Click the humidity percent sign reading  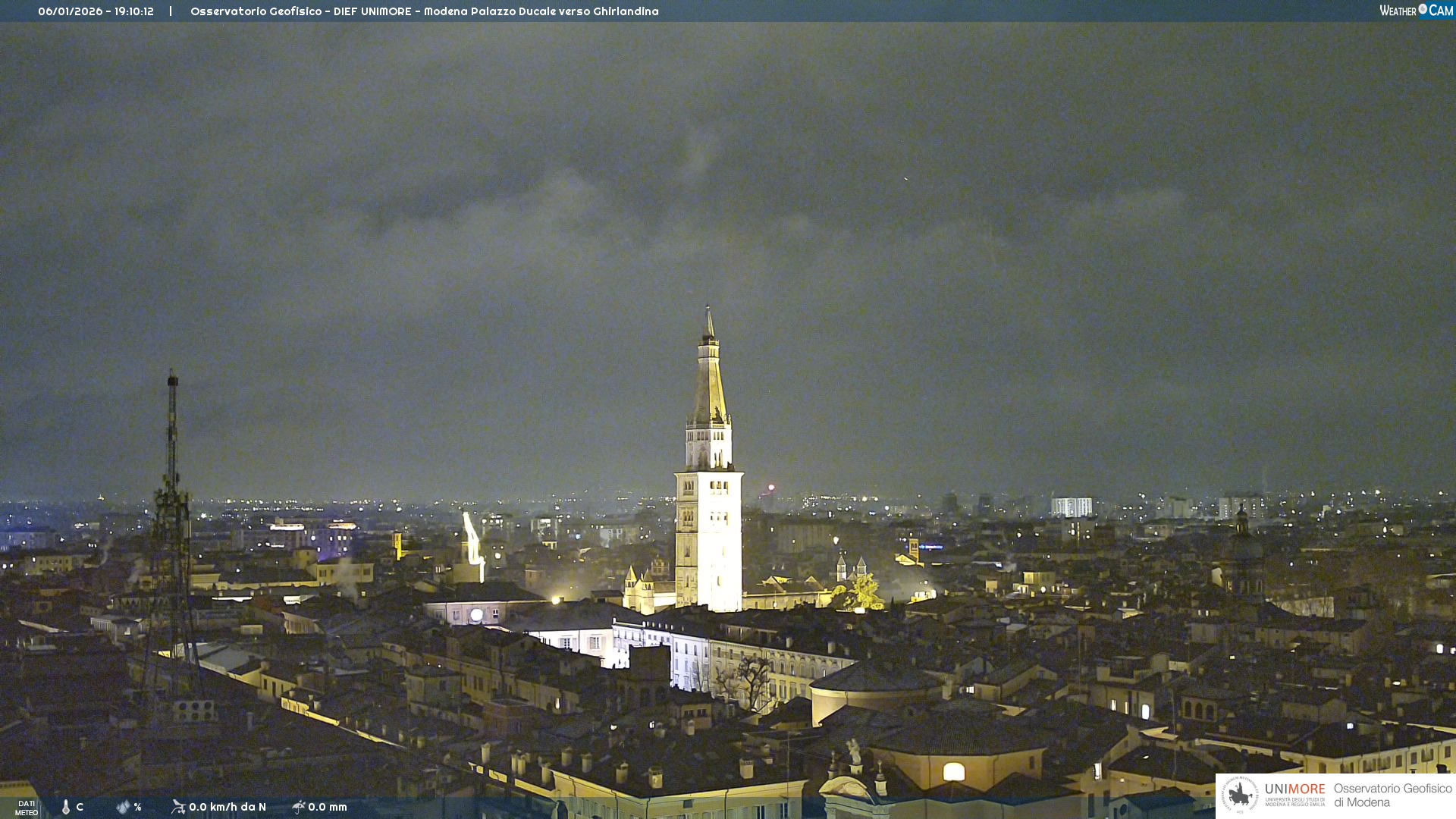click(137, 807)
